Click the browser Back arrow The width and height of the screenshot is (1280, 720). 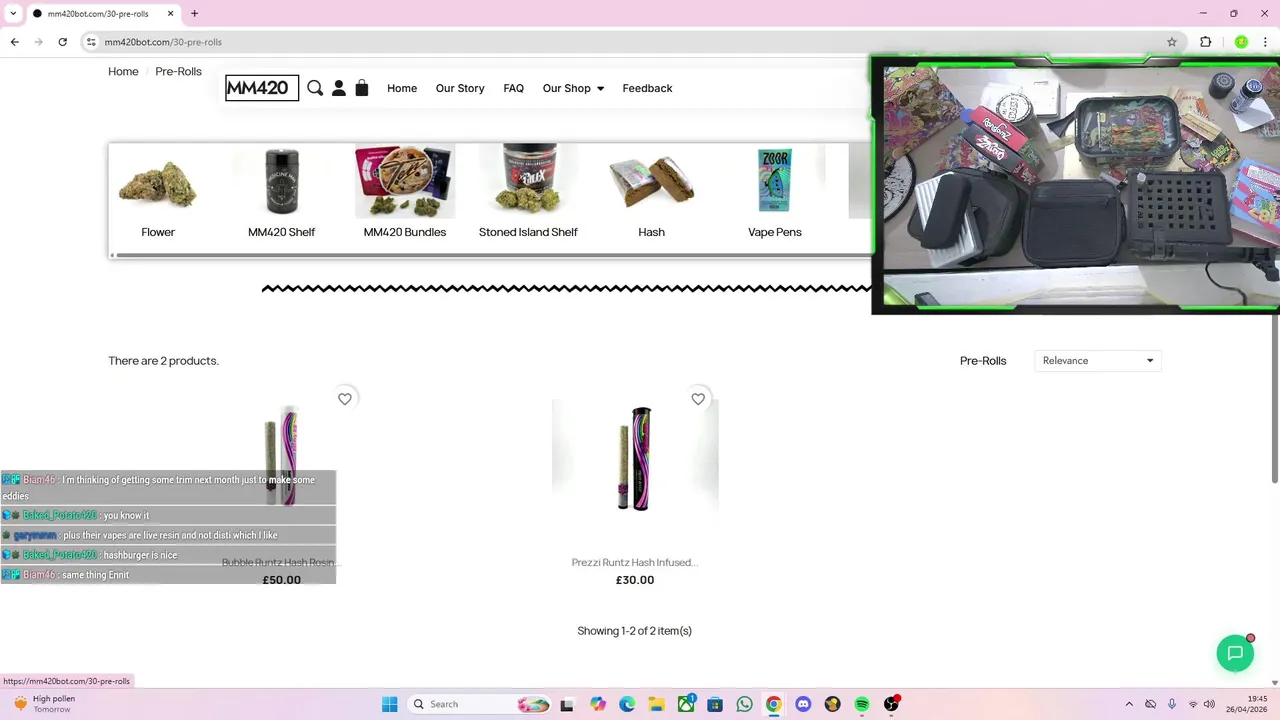[x=14, y=42]
